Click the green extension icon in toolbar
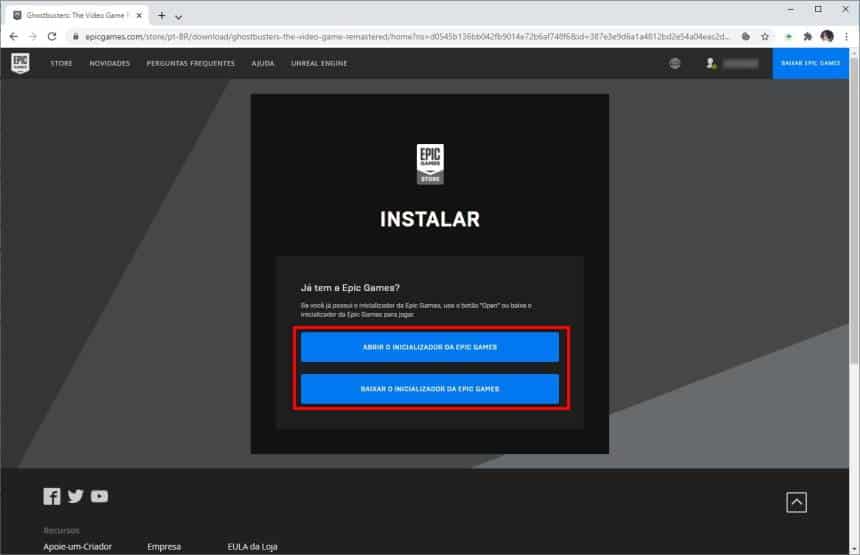 [788, 37]
